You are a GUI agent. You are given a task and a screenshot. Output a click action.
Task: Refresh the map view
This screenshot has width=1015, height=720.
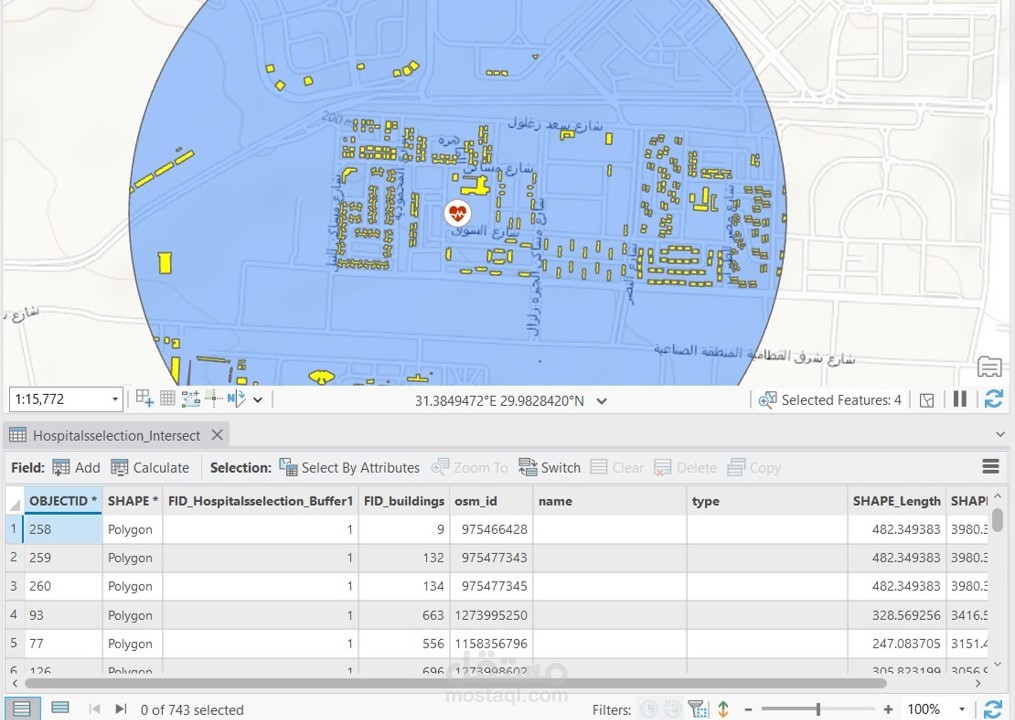click(x=993, y=399)
